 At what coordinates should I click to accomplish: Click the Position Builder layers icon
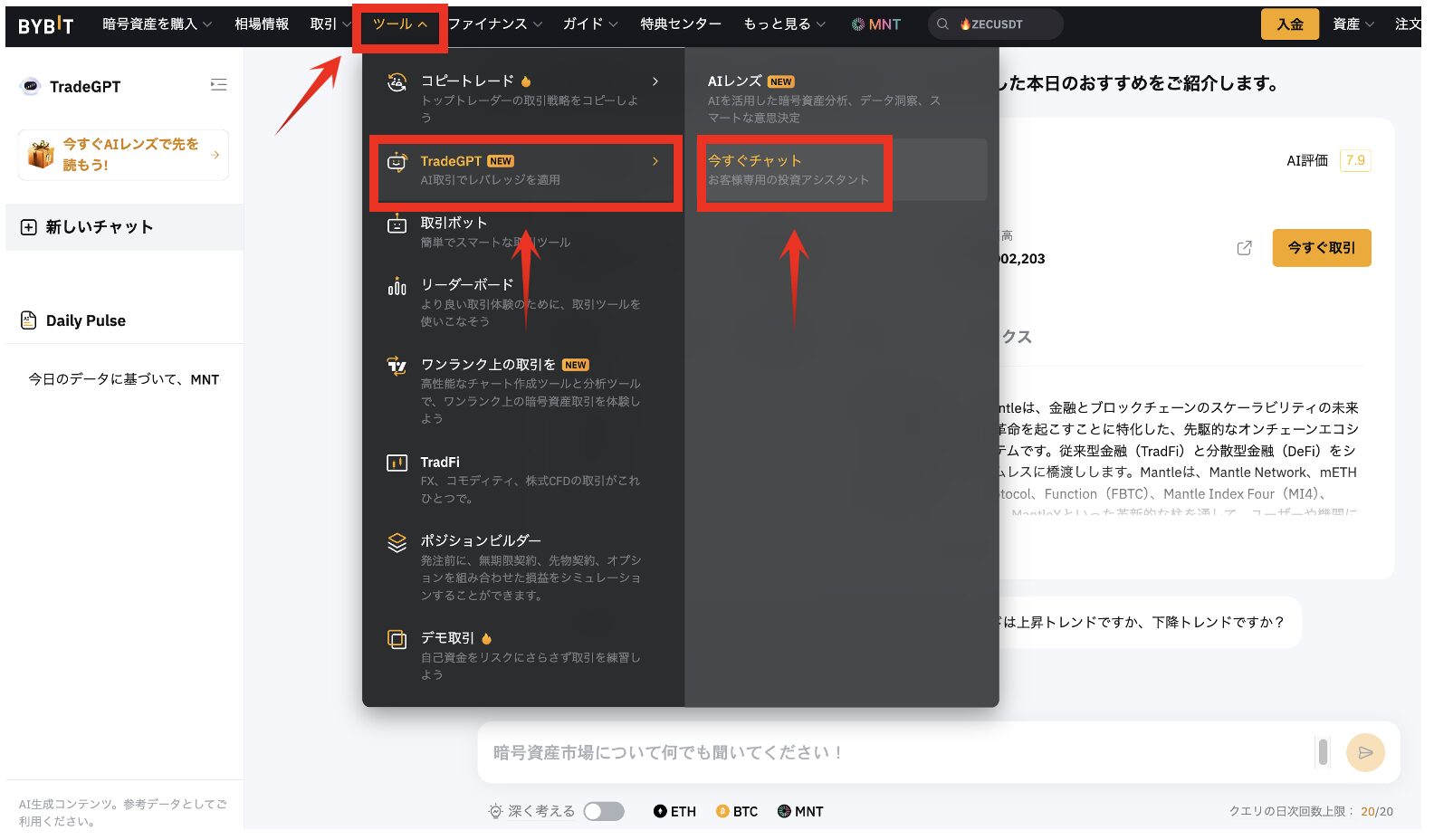(x=397, y=542)
